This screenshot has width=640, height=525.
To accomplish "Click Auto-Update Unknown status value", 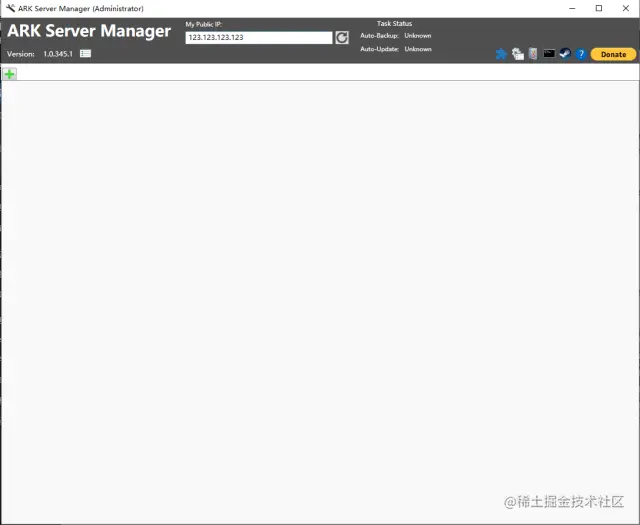I will point(418,49).
